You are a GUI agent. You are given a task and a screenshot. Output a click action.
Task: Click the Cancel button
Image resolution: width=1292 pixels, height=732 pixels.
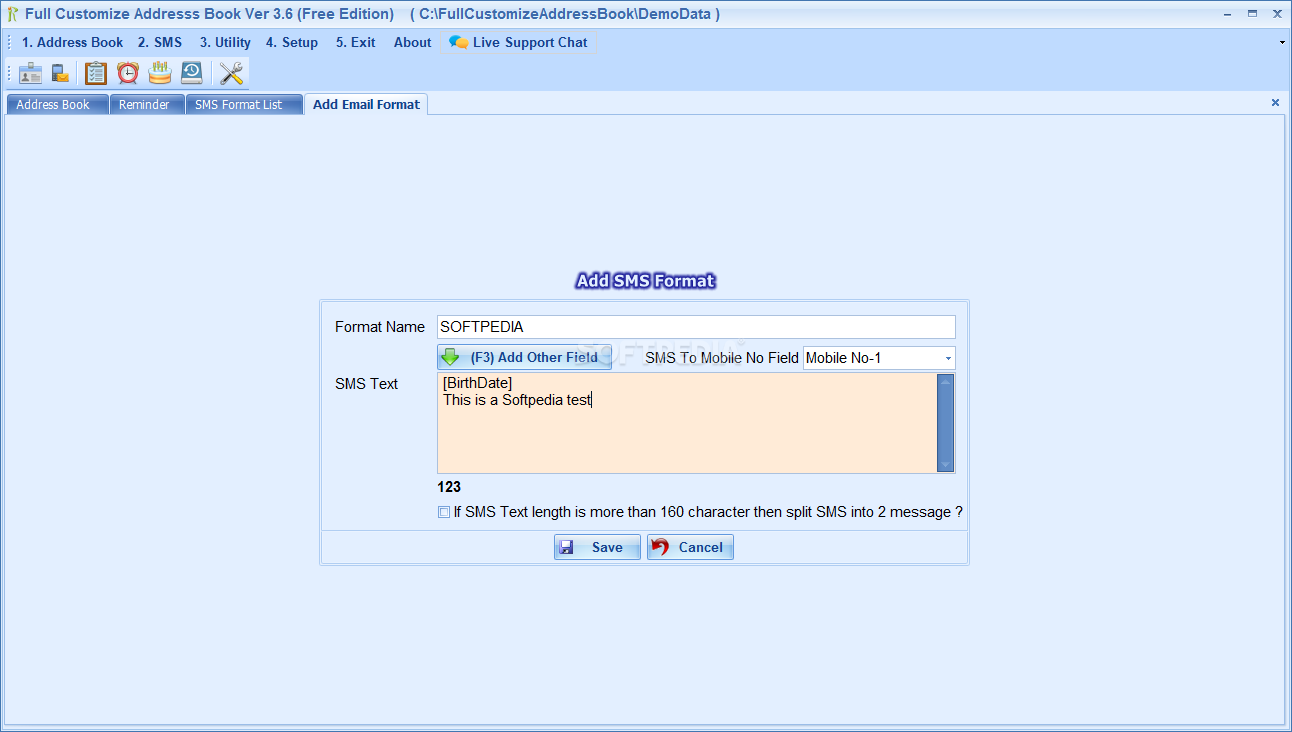coord(690,547)
